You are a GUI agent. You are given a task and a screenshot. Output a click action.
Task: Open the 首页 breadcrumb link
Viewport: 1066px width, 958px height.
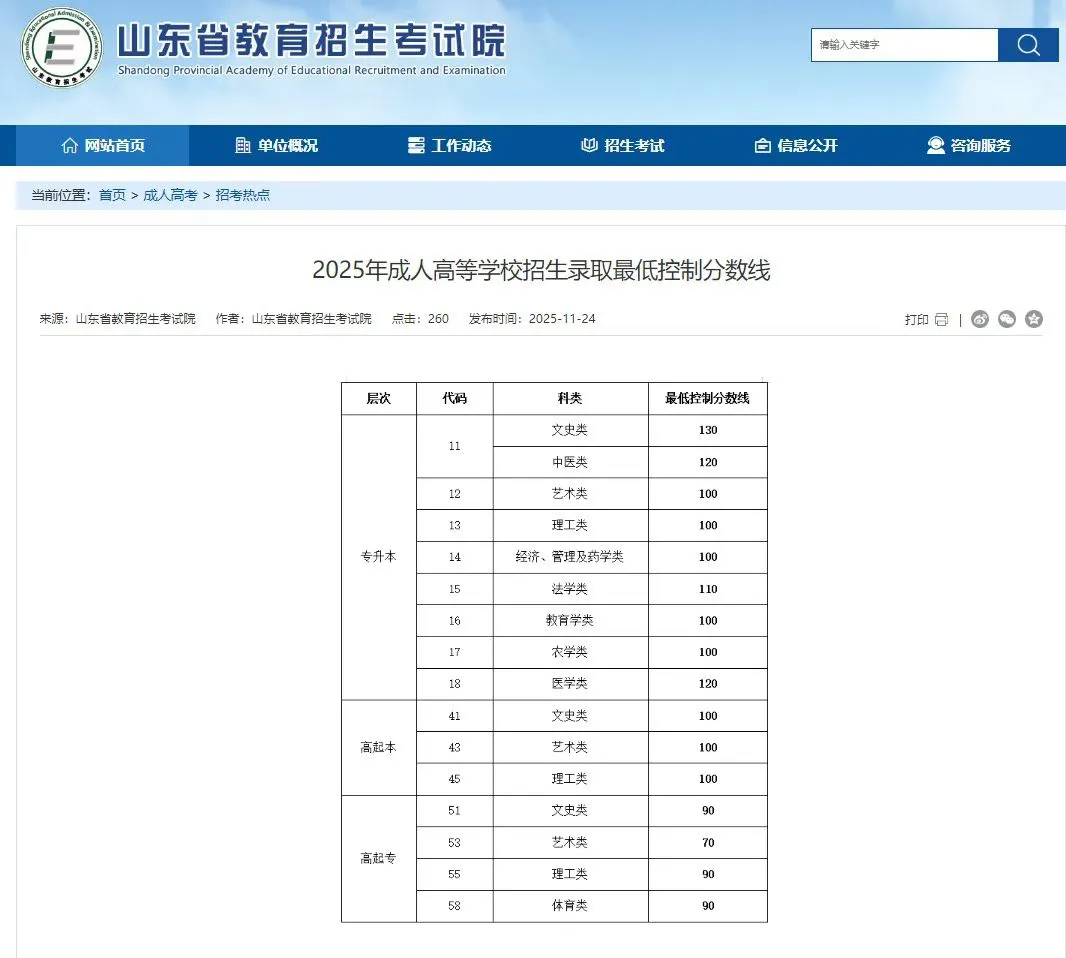pyautogui.click(x=112, y=195)
